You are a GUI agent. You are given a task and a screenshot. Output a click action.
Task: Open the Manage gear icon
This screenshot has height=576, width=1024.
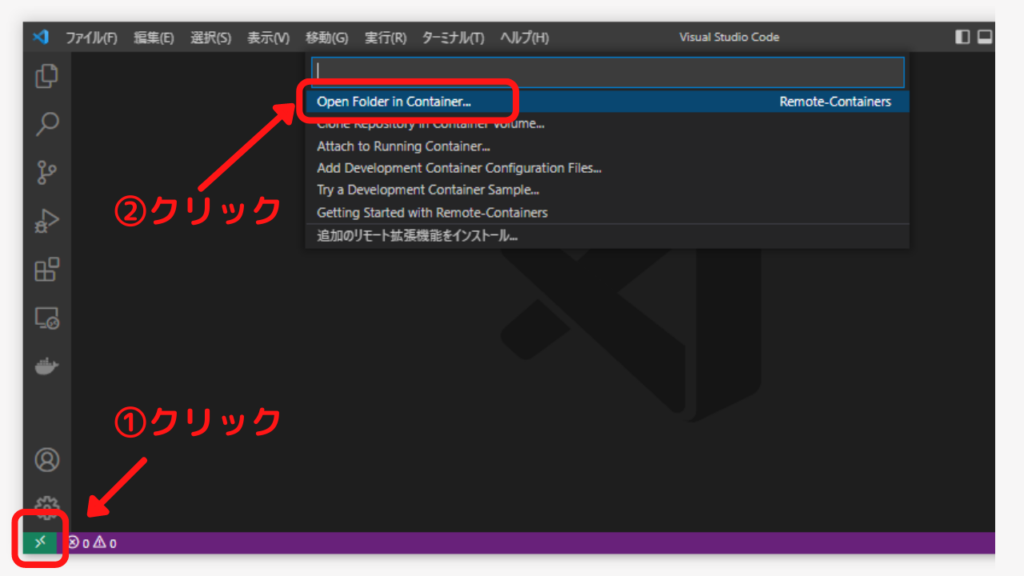click(46, 507)
